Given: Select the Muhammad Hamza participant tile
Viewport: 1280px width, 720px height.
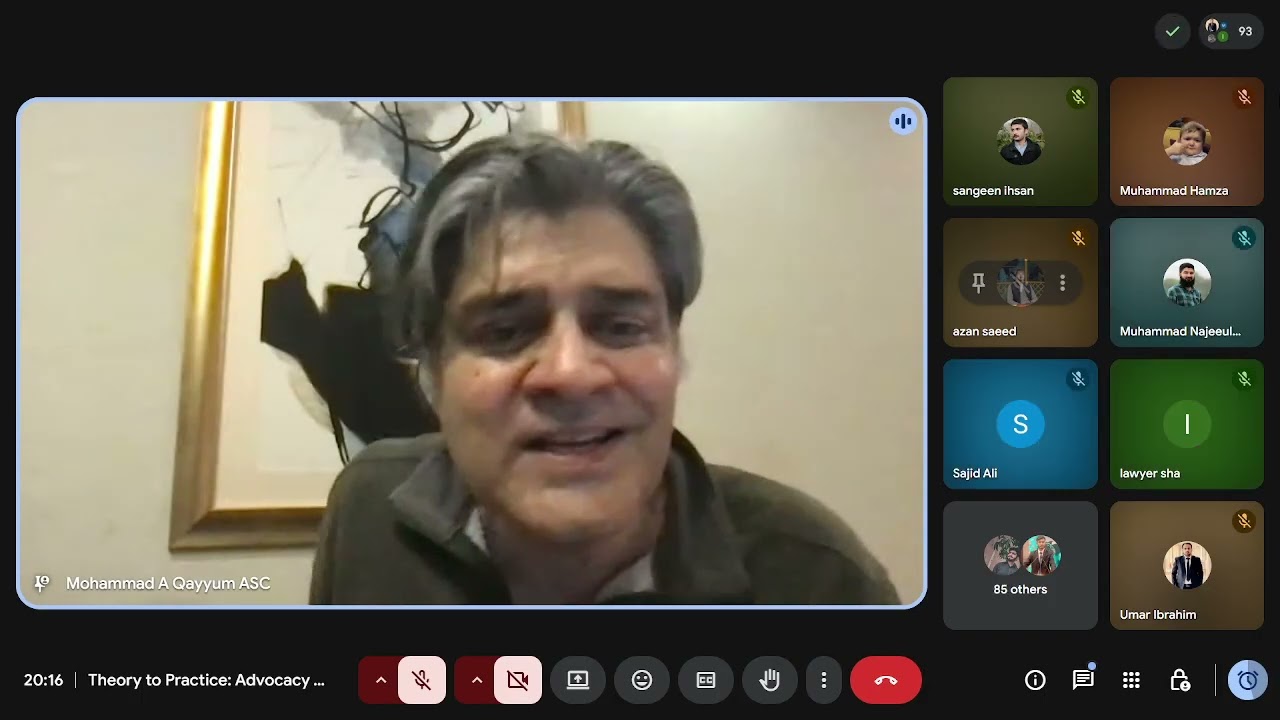Looking at the screenshot, I should click(1186, 142).
